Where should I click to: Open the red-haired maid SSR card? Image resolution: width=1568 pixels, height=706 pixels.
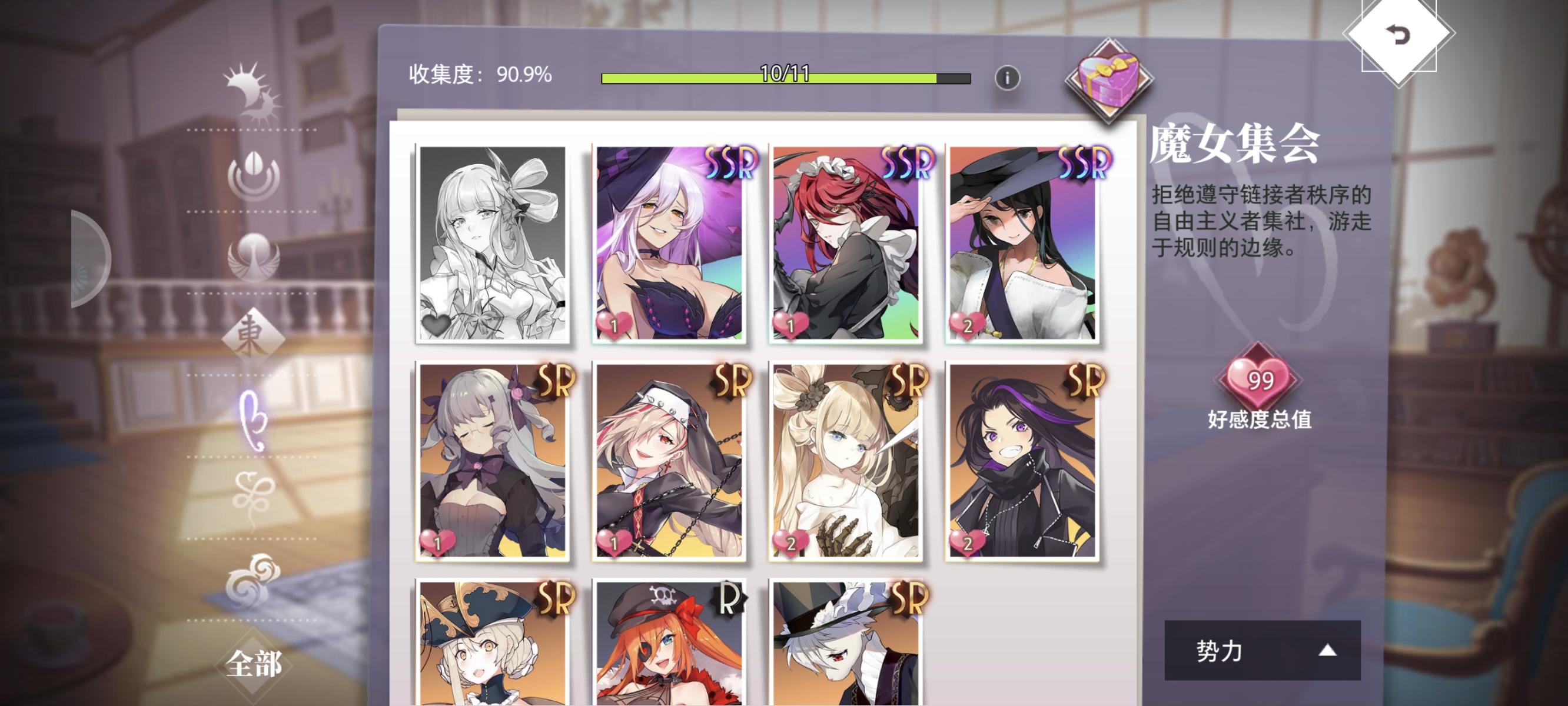pos(845,244)
